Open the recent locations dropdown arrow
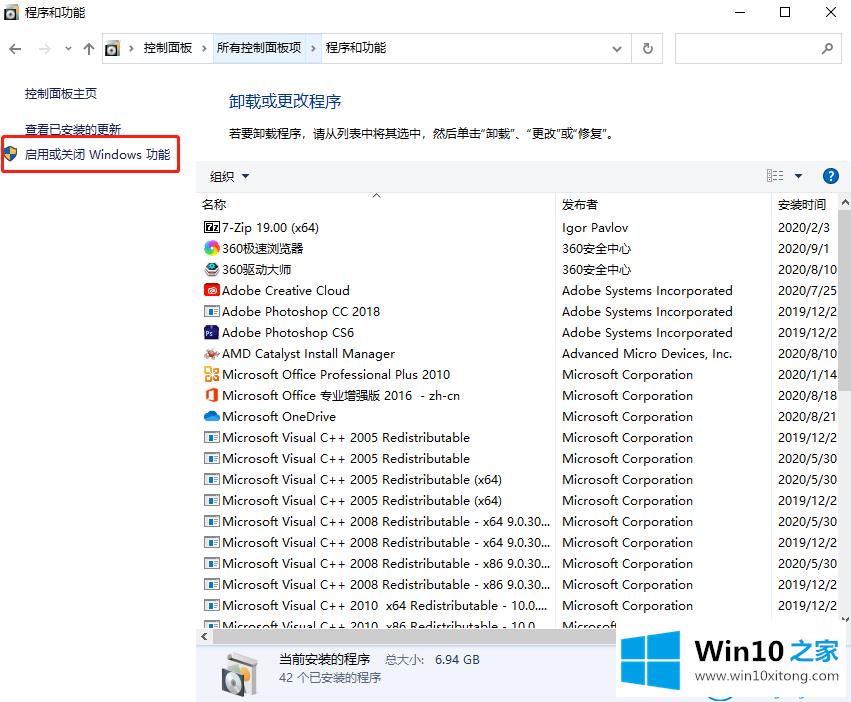The height and width of the screenshot is (702, 851). pos(68,49)
